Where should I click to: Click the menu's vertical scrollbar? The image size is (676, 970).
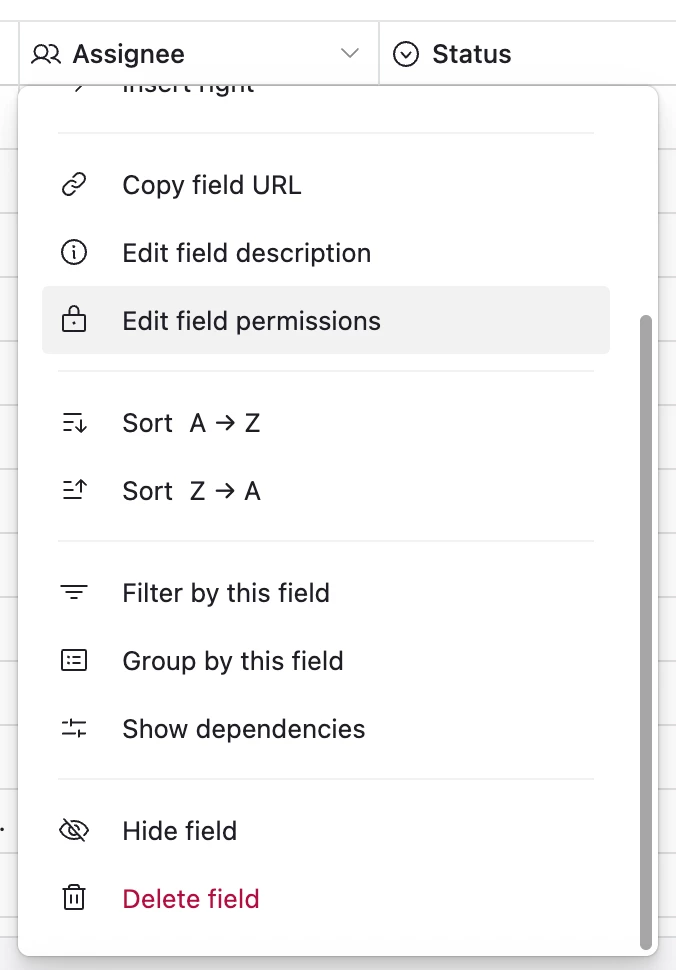pyautogui.click(x=646, y=630)
